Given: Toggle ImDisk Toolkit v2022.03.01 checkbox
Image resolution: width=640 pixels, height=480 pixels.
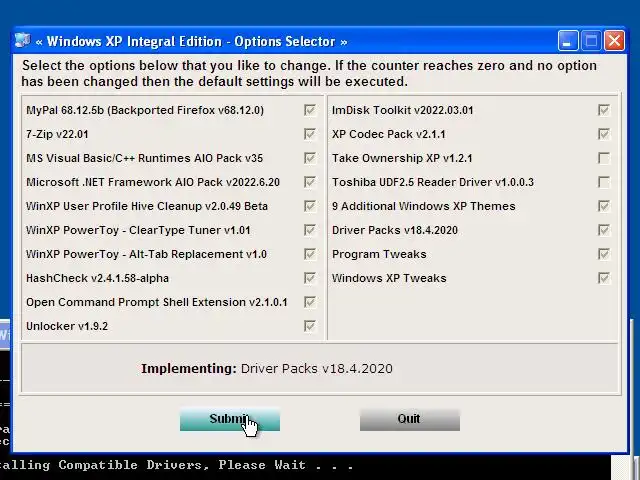Looking at the screenshot, I should 604,110.
